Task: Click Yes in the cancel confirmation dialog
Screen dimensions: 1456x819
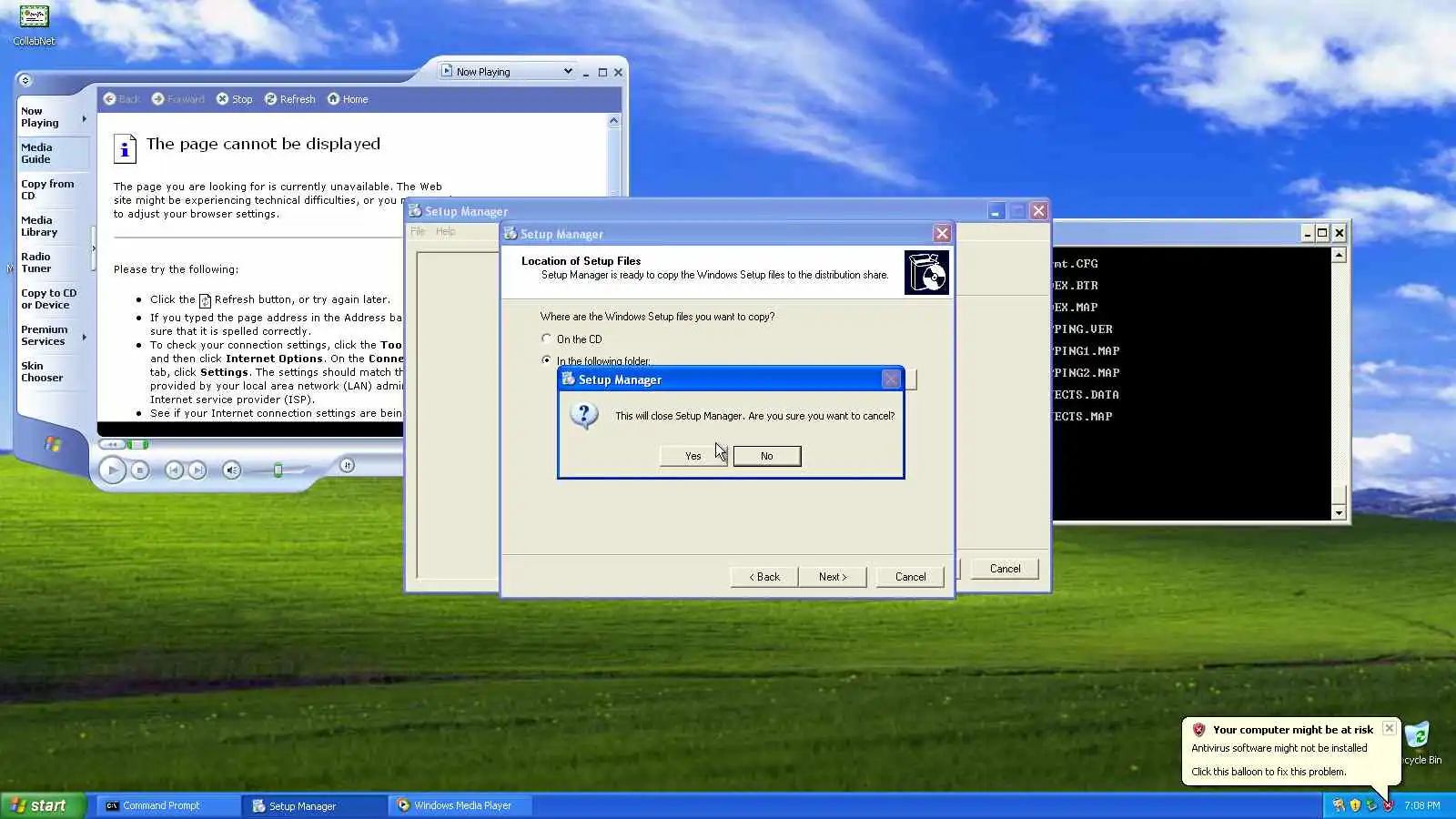Action: pos(693,456)
